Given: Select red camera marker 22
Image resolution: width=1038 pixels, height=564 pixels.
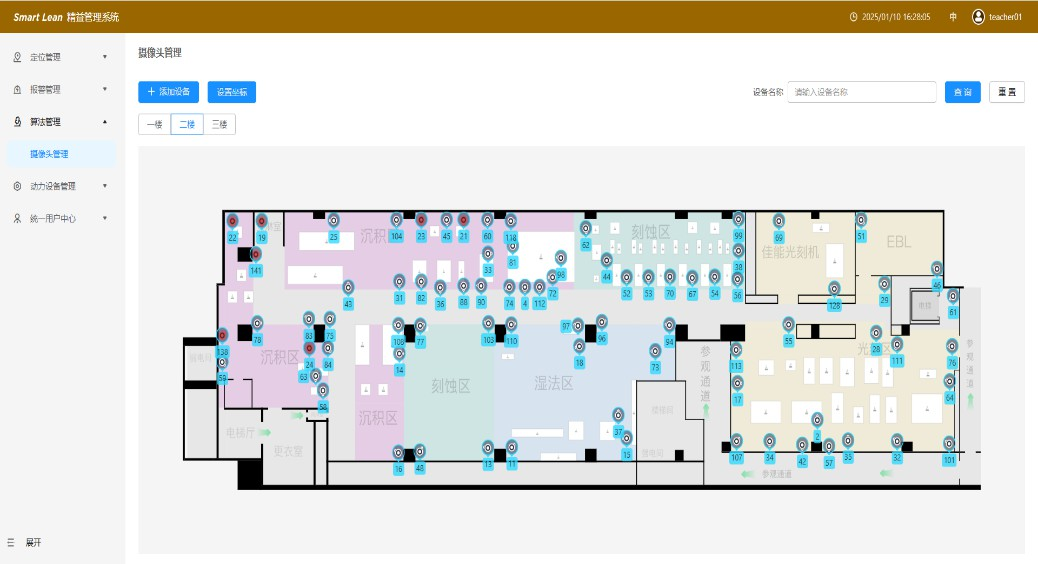Looking at the screenshot, I should (232, 221).
